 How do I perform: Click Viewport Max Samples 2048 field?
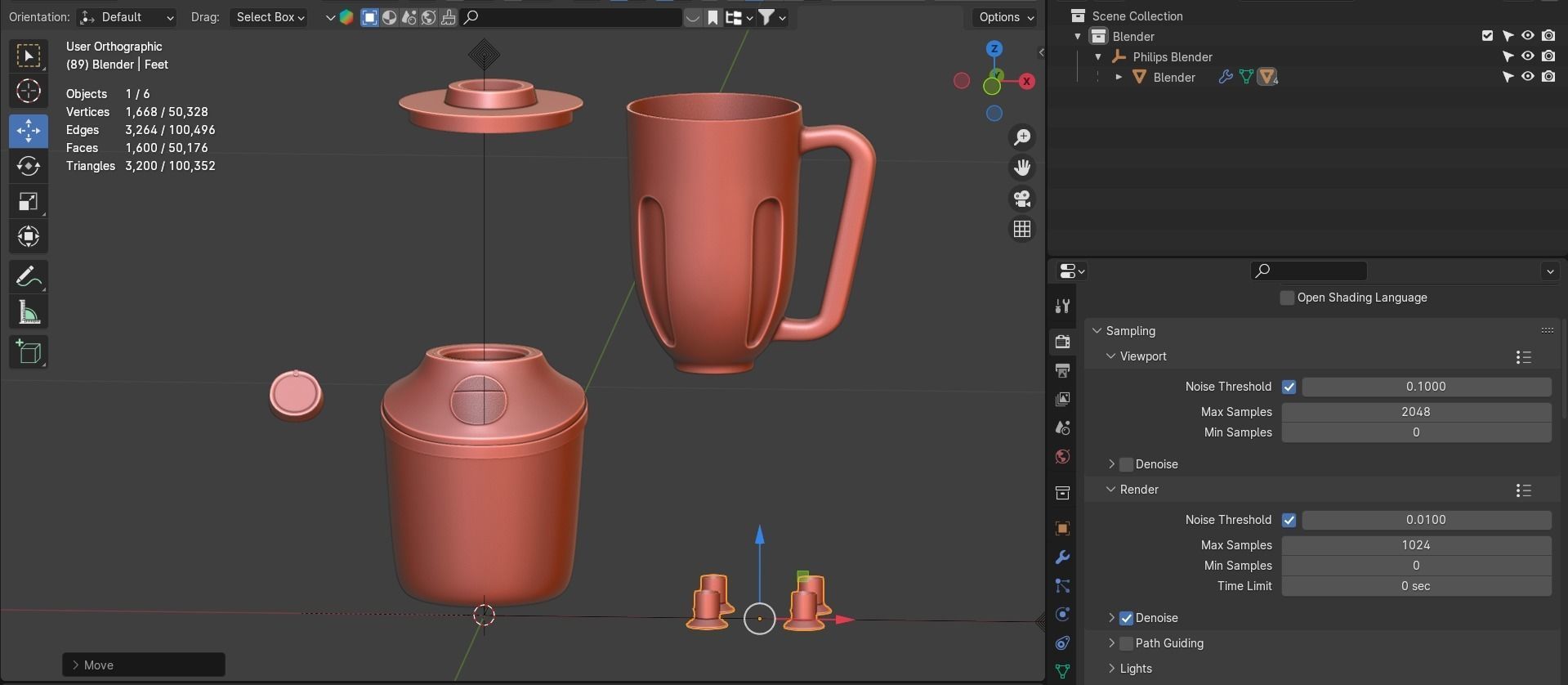click(x=1416, y=412)
